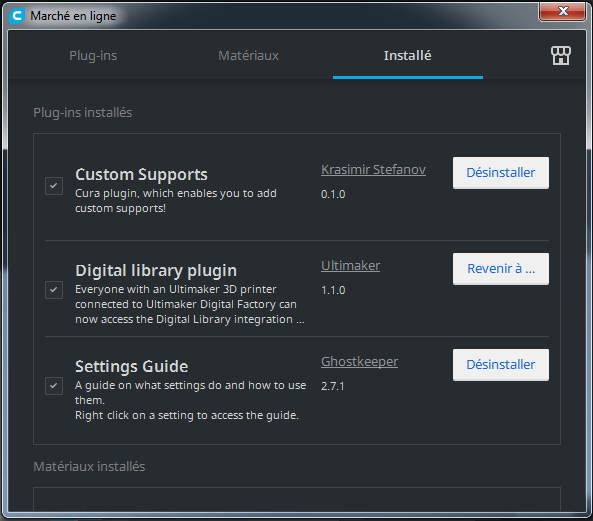The image size is (593, 521).
Task: Disable the Custom Supports plugin checkbox
Action: [54, 186]
